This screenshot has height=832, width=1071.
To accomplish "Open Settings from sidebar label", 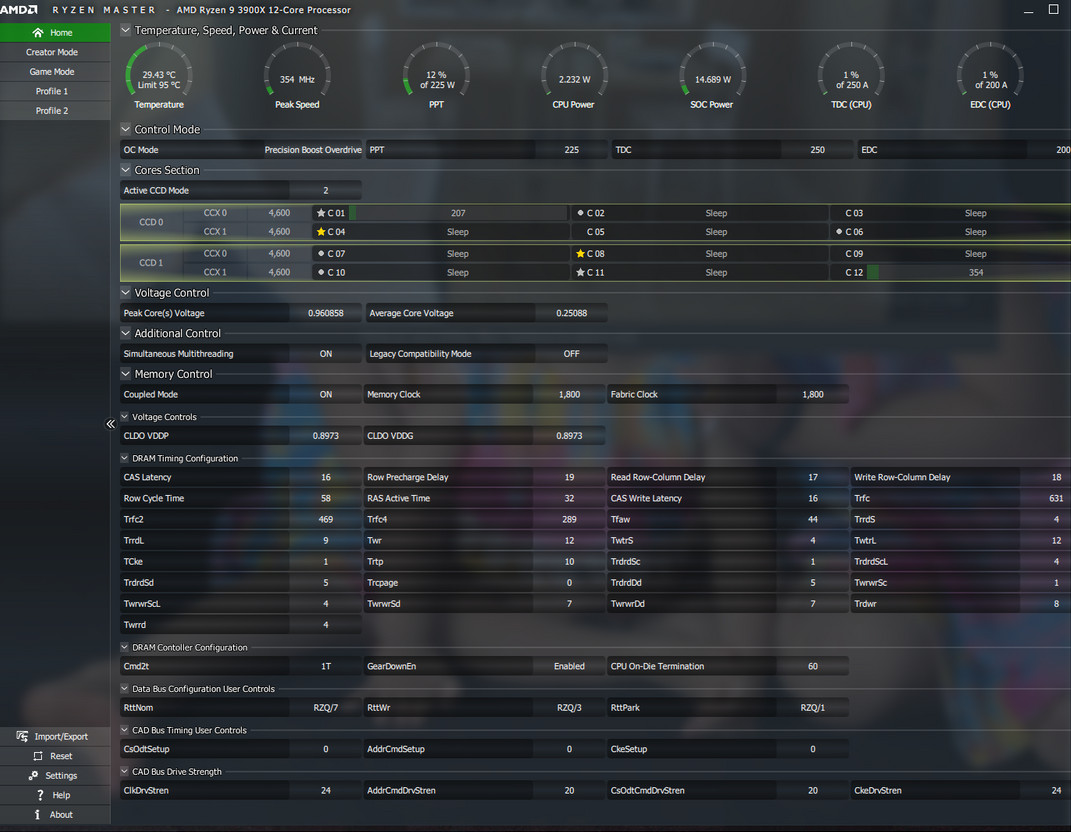I will click(x=61, y=775).
